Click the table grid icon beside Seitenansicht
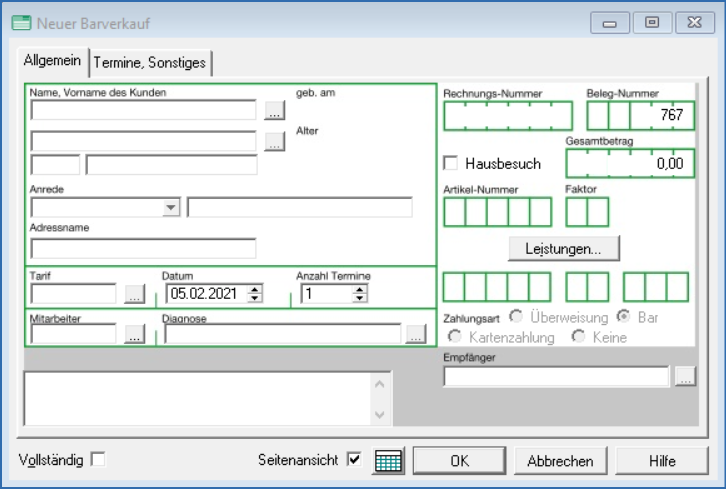 [x=388, y=461]
